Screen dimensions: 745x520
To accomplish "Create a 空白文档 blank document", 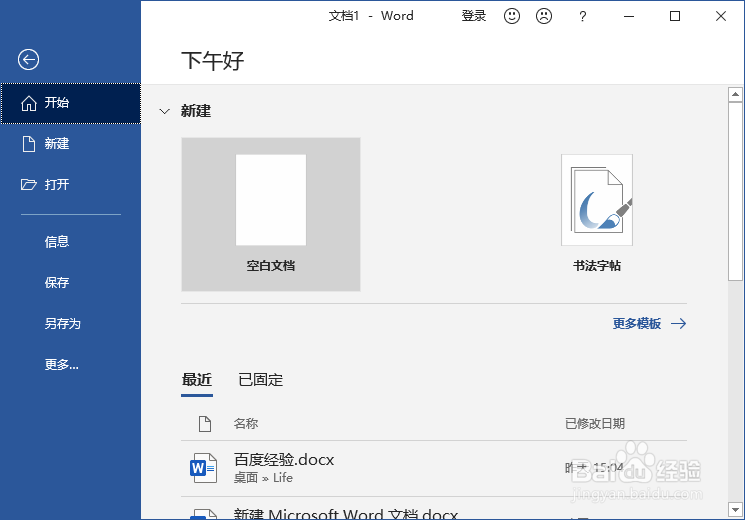I will pyautogui.click(x=271, y=214).
